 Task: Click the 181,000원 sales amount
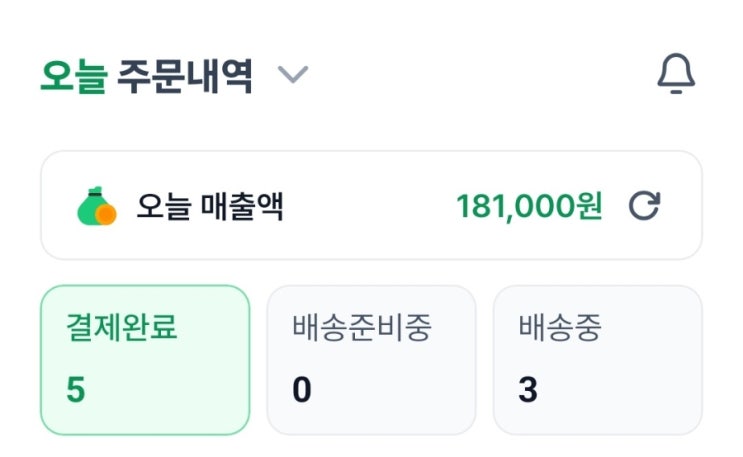click(x=528, y=206)
